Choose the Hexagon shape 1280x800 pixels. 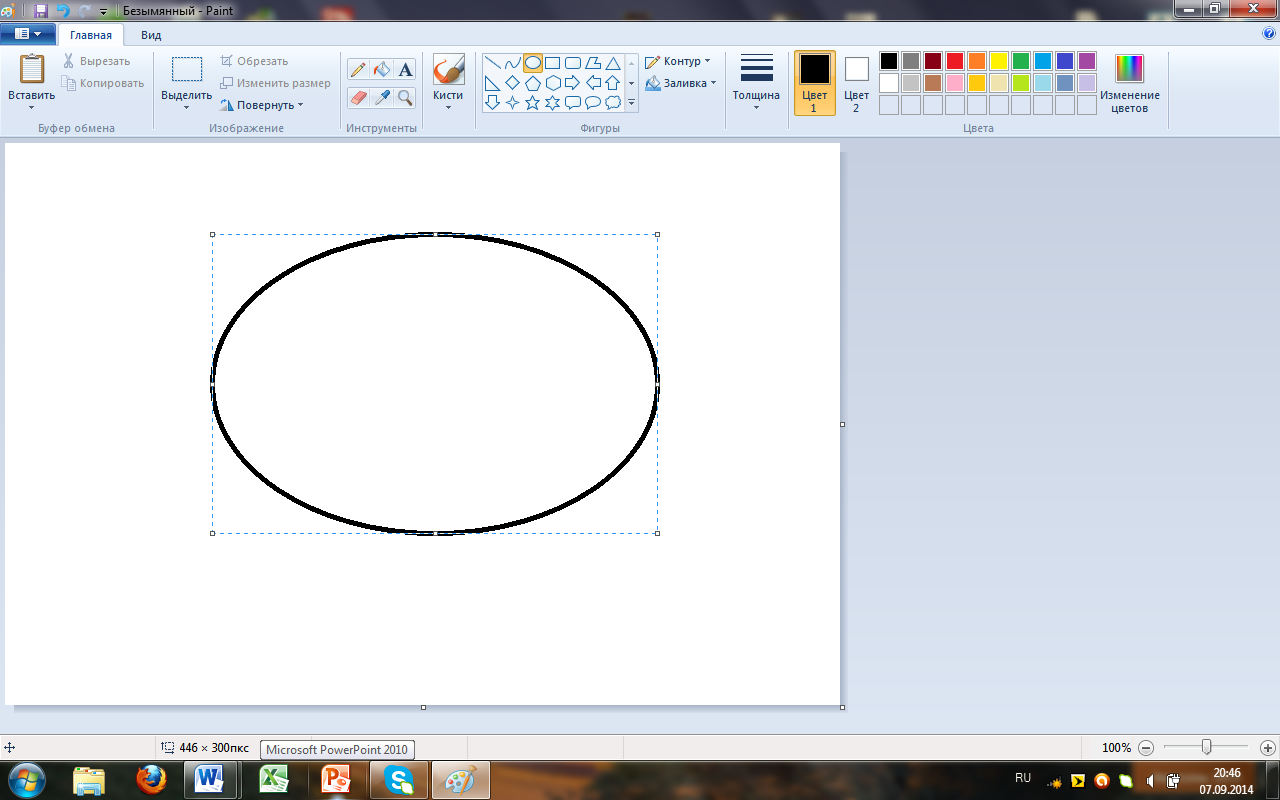pos(552,83)
